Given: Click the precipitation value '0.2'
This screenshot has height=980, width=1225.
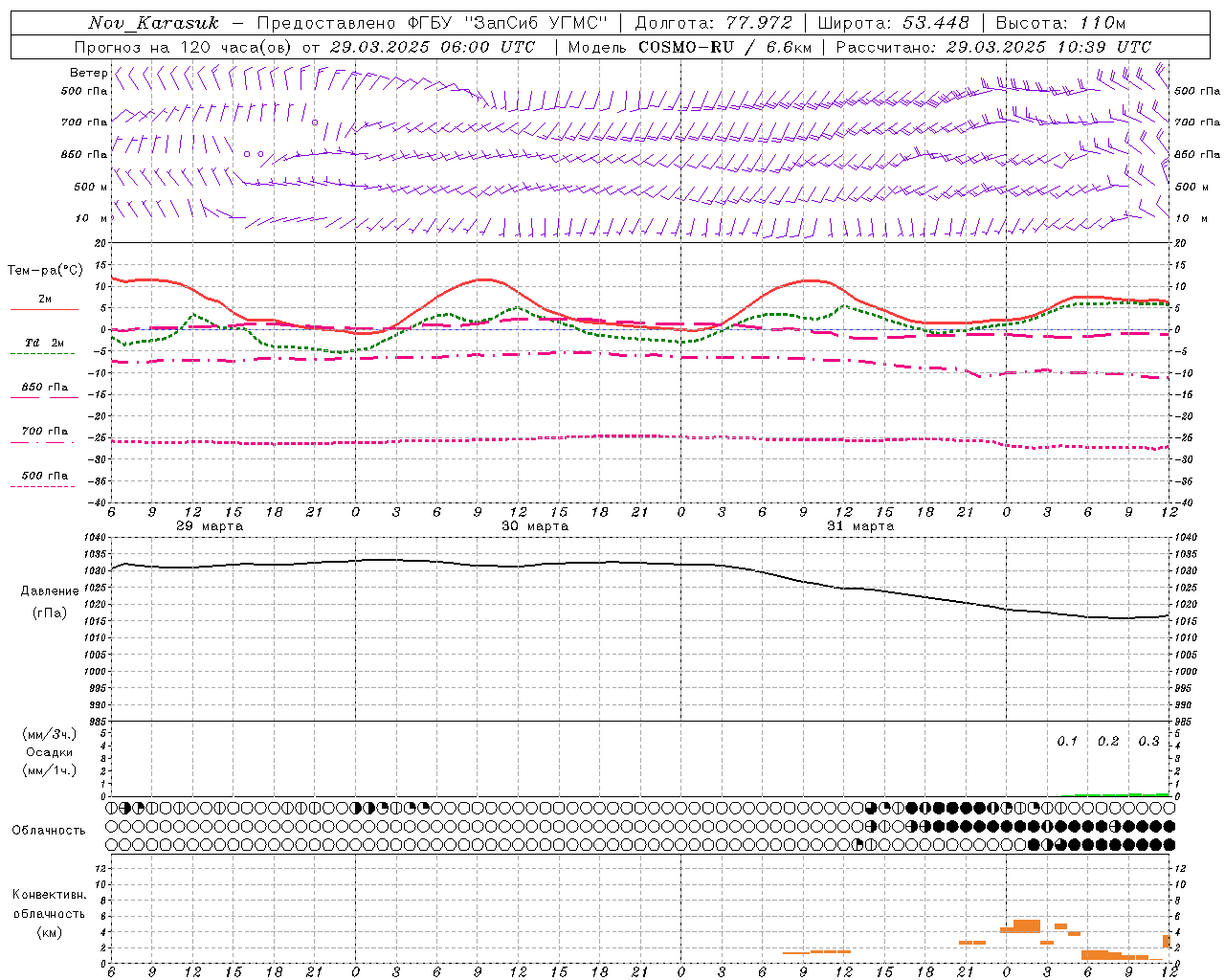Looking at the screenshot, I should tap(1108, 741).
